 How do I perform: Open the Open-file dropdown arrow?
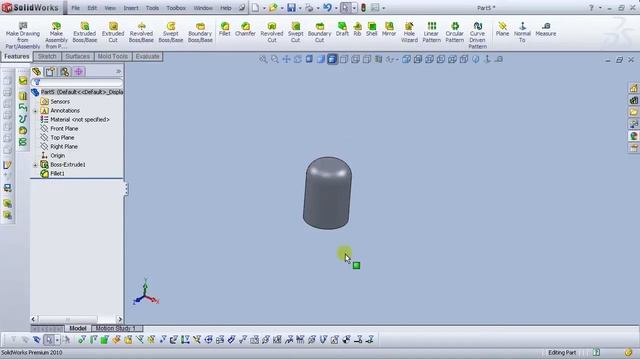point(282,8)
